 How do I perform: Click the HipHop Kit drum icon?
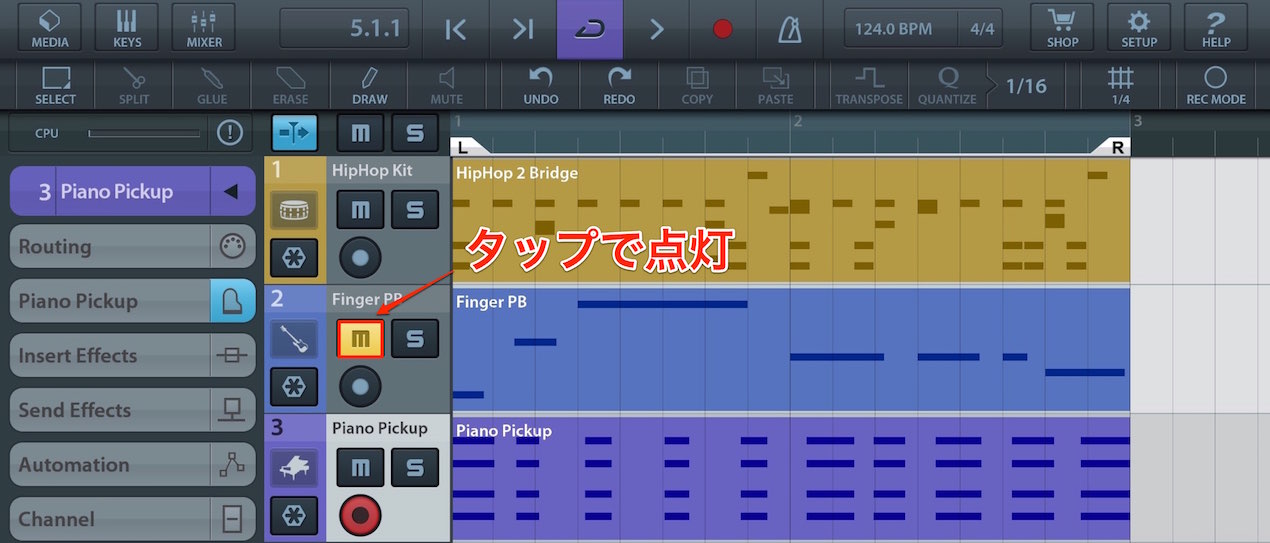(294, 210)
